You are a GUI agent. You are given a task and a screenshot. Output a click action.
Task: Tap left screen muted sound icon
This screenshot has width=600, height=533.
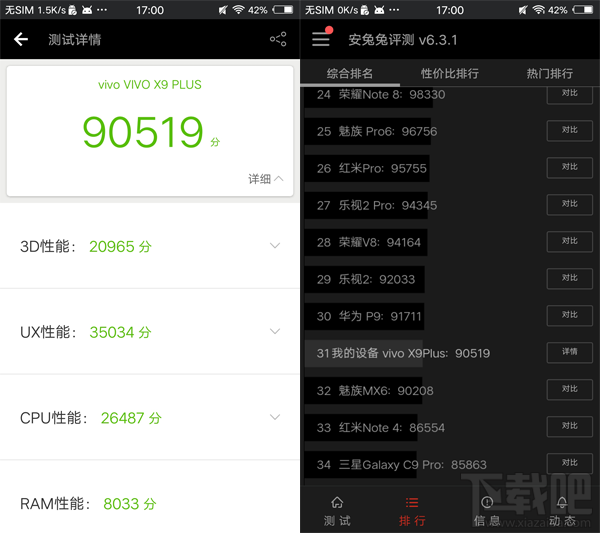point(223,10)
